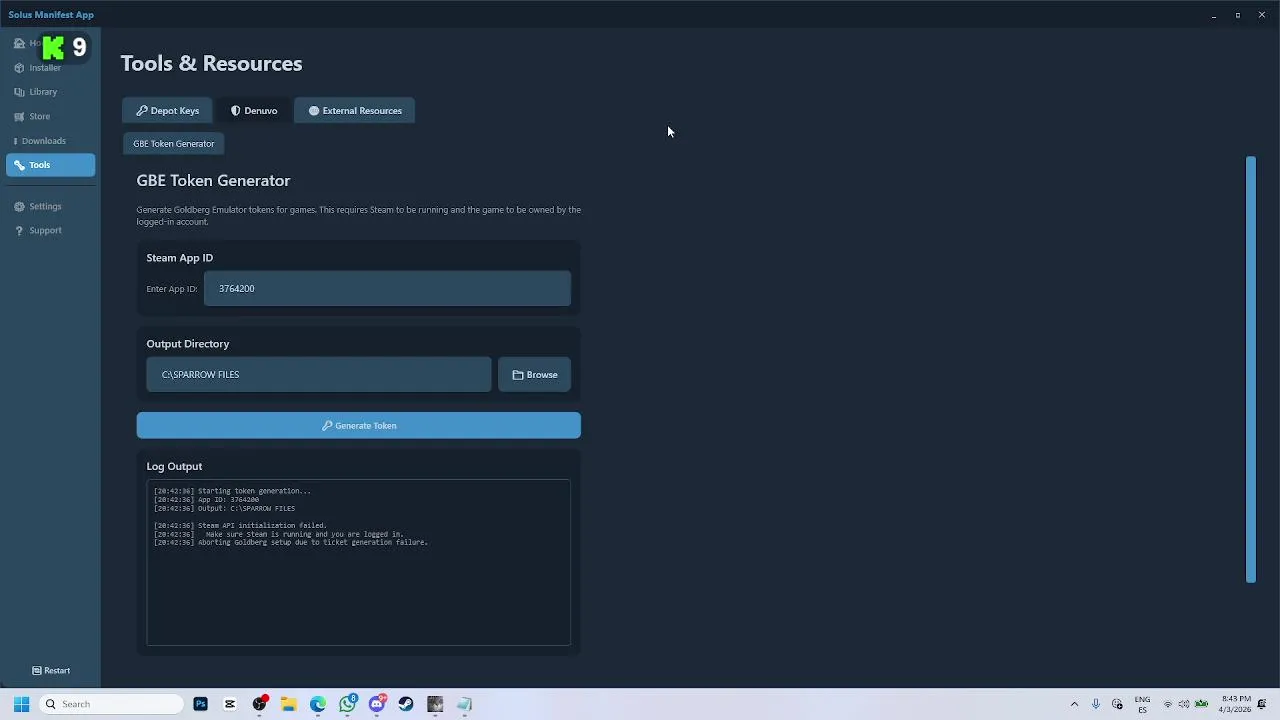Switch to the Denuvo tab
The height and width of the screenshot is (720, 1280).
(254, 111)
